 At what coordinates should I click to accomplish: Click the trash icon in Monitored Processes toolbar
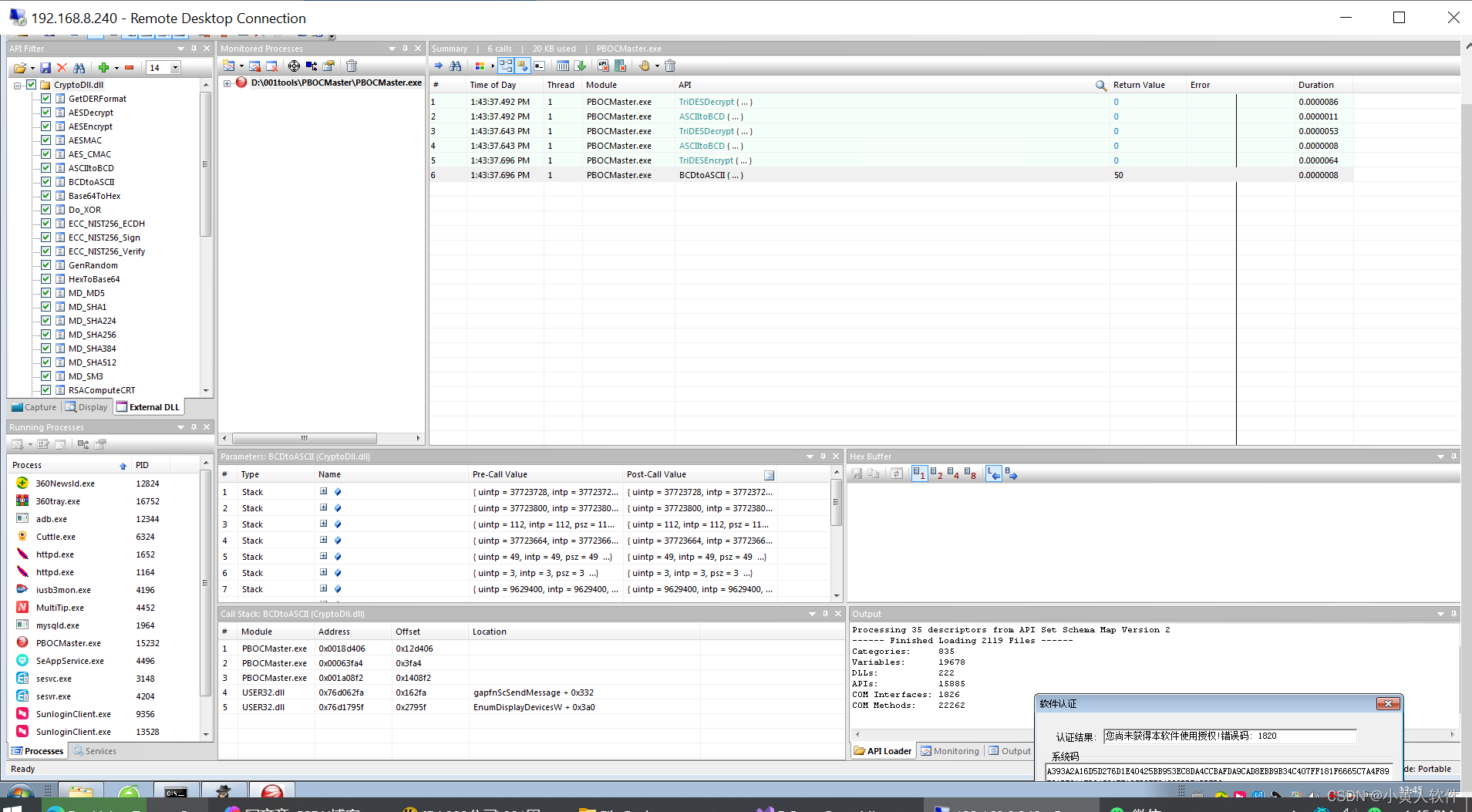pos(352,66)
